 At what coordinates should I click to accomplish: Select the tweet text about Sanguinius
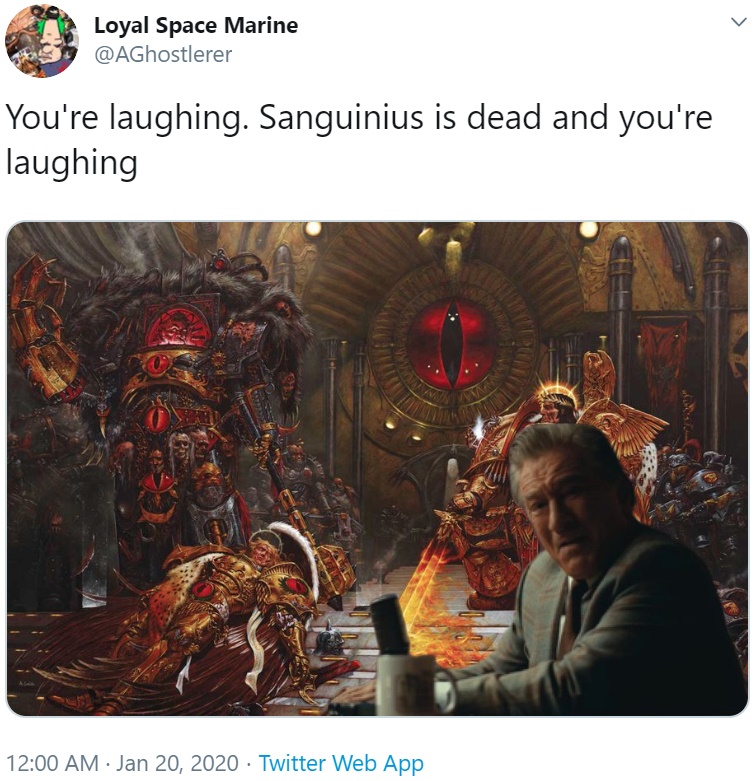(359, 139)
